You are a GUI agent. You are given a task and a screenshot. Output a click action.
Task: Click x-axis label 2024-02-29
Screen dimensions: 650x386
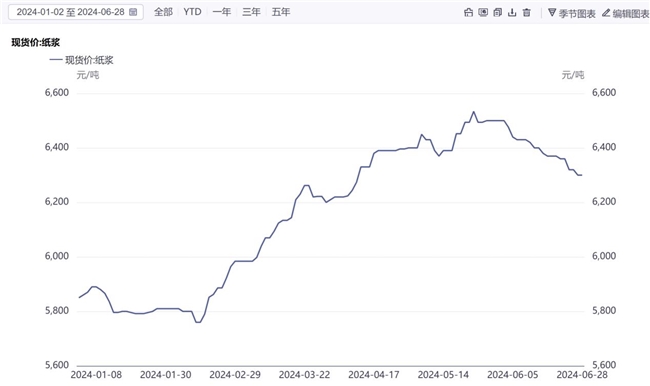pos(235,375)
